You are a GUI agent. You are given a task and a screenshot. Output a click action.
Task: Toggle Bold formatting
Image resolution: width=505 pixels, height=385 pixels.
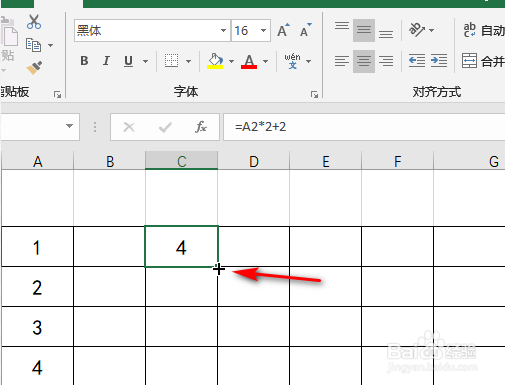point(84,61)
